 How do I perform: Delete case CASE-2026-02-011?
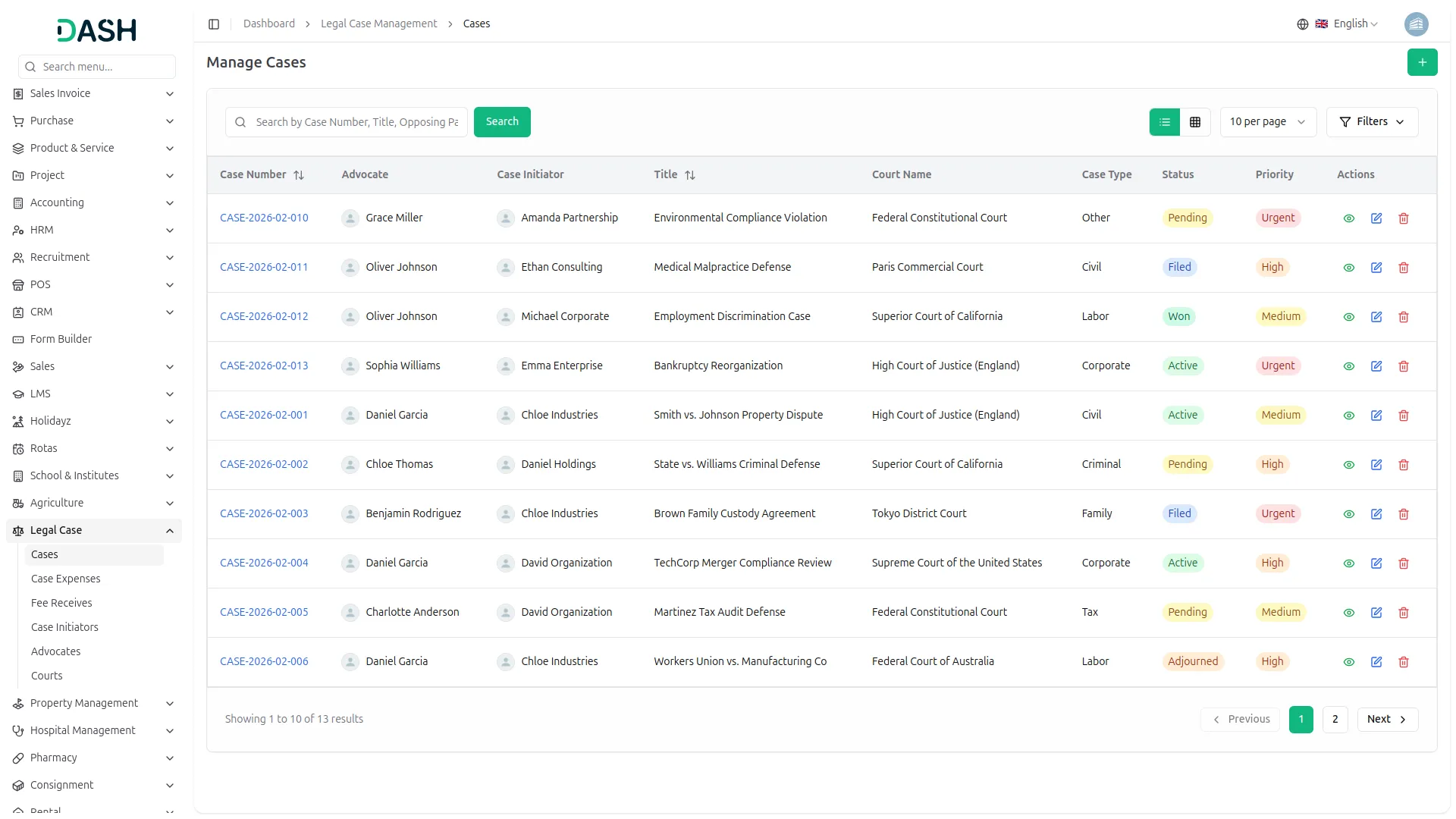point(1403,268)
